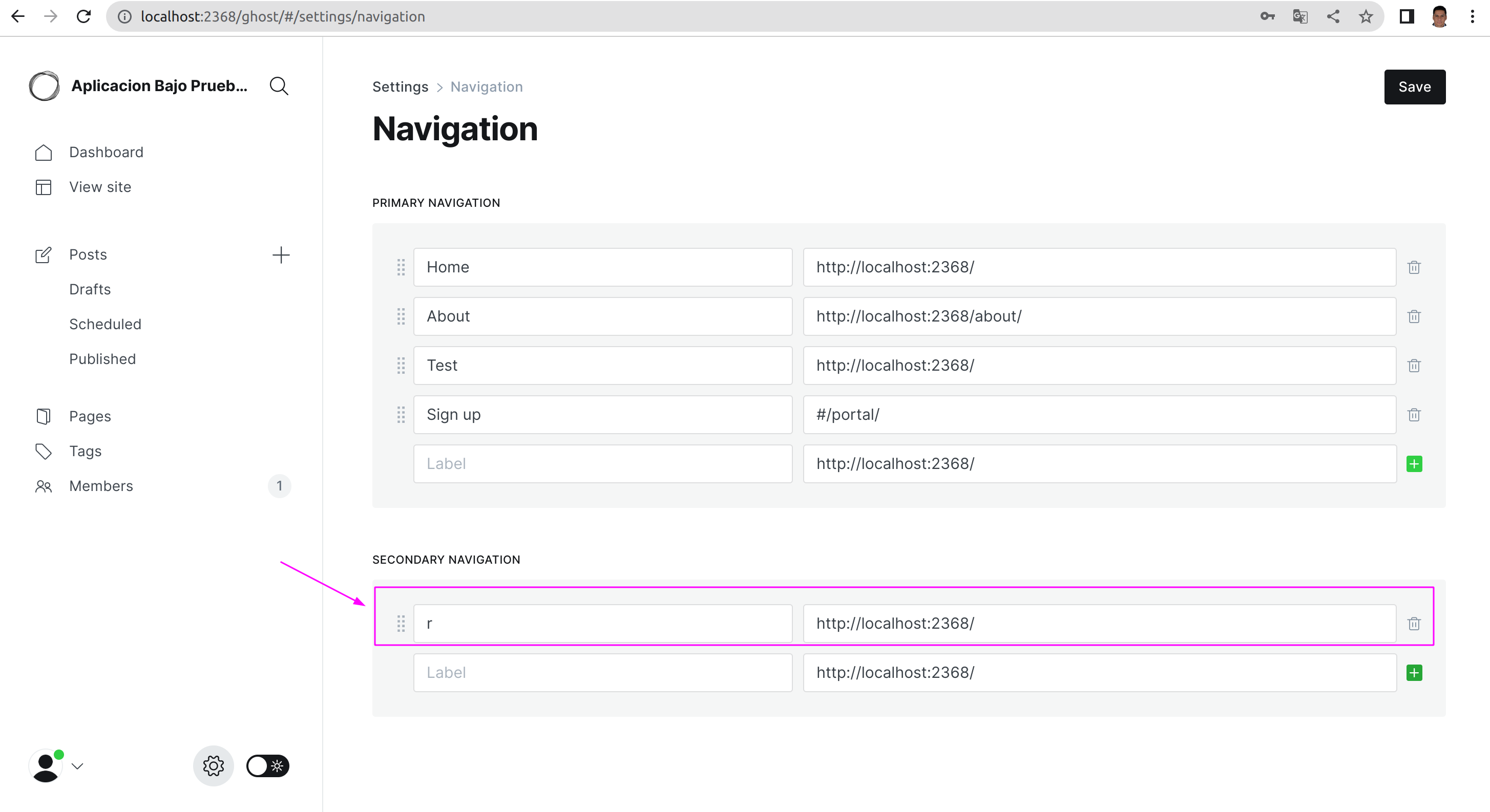The width and height of the screenshot is (1490, 812).
Task: Click the Save button
Action: [1414, 87]
